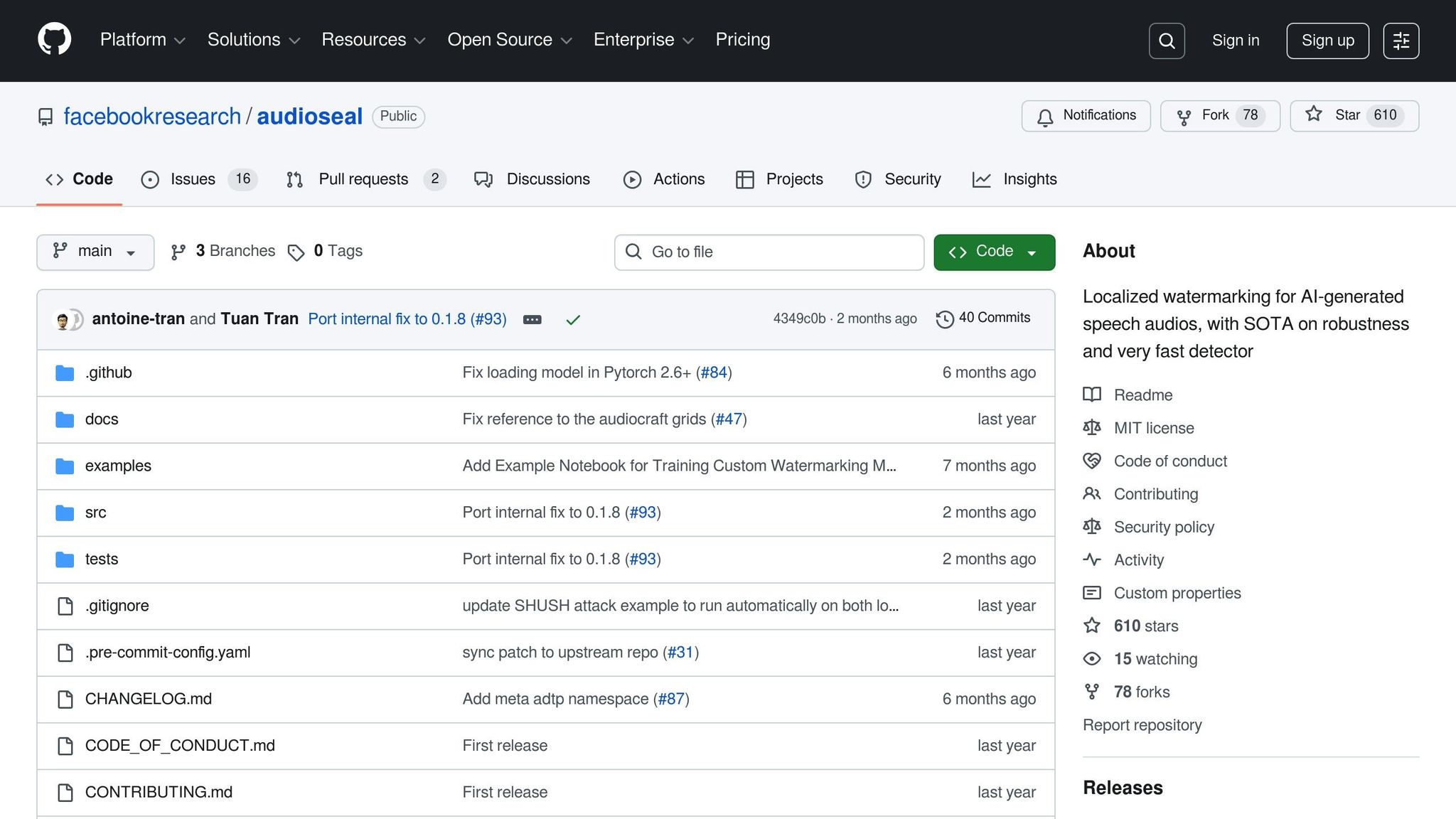
Task: Click the appearance settings sliders icon
Action: pos(1401,41)
